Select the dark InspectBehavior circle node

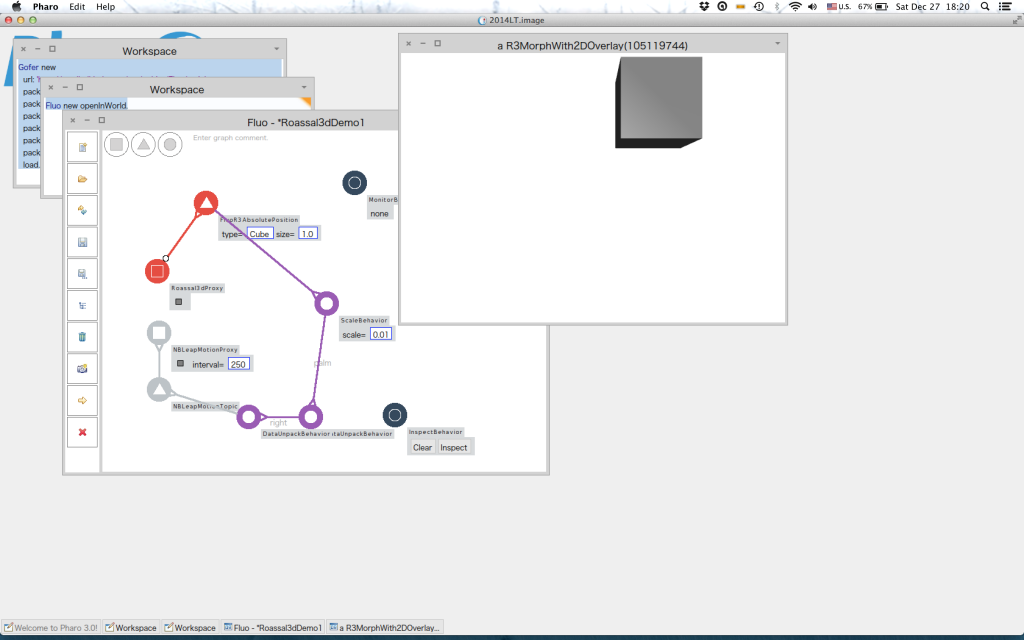394,415
